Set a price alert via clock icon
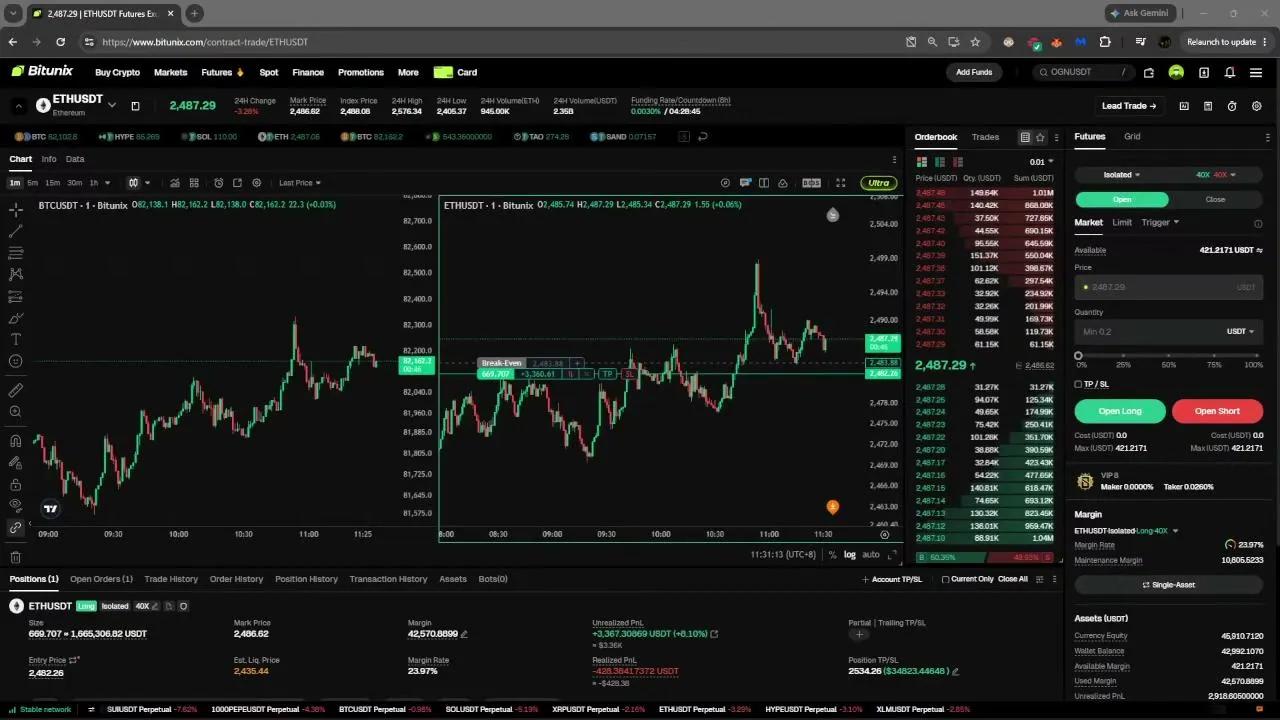 [219, 183]
